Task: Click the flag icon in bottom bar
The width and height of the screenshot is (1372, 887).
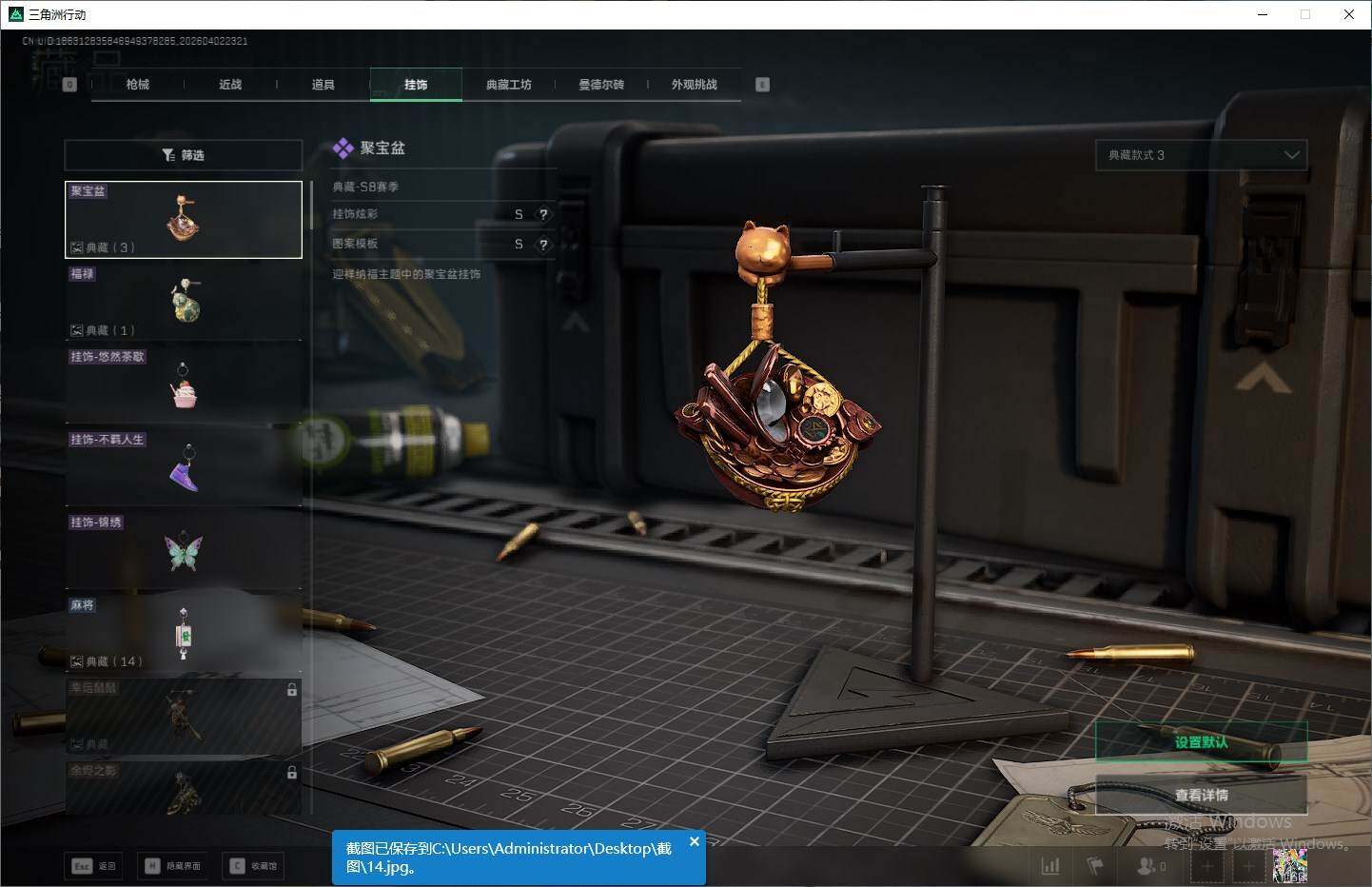Action: pos(1094,866)
